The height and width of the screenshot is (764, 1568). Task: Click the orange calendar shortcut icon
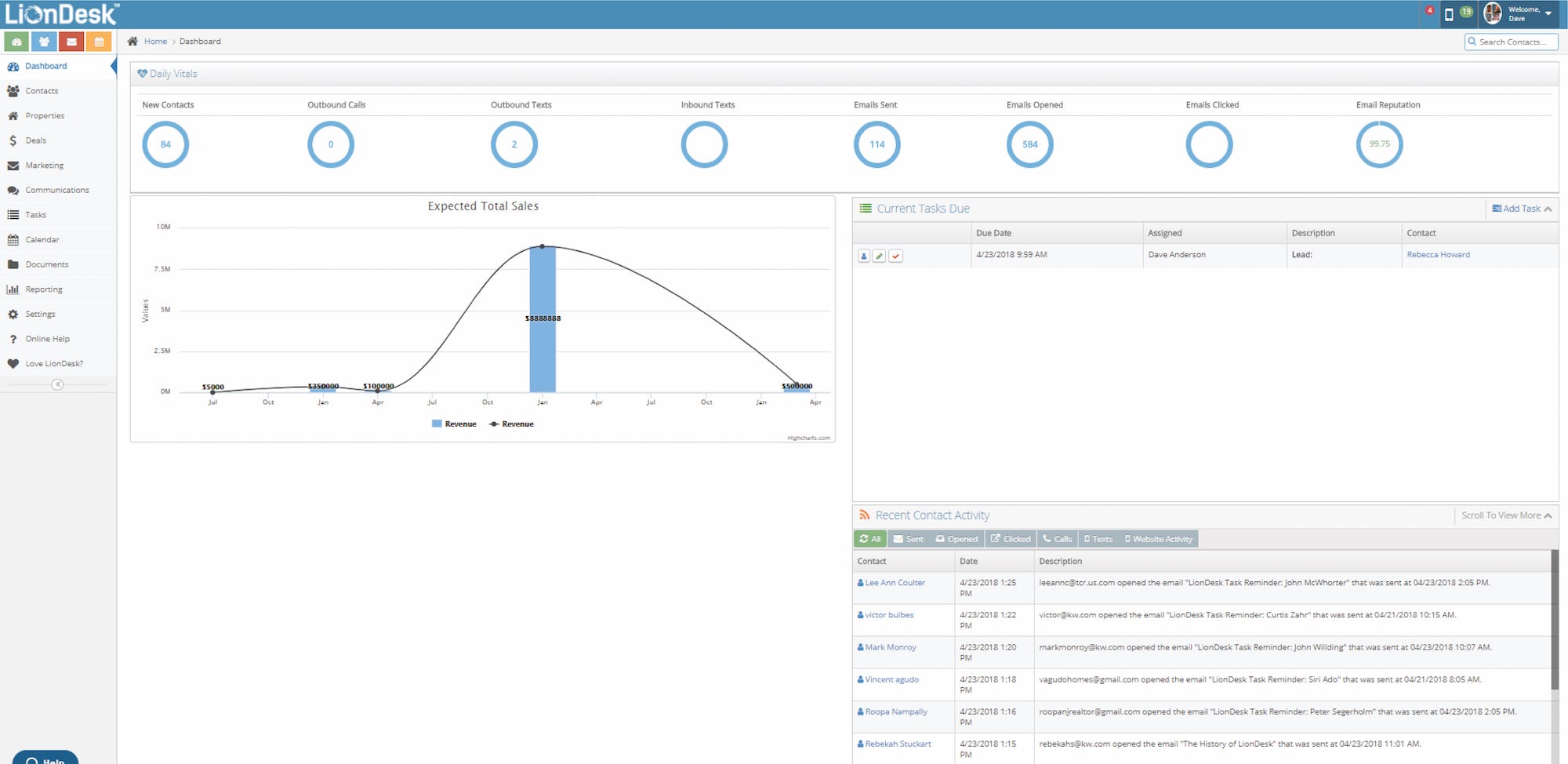pyautogui.click(x=99, y=42)
